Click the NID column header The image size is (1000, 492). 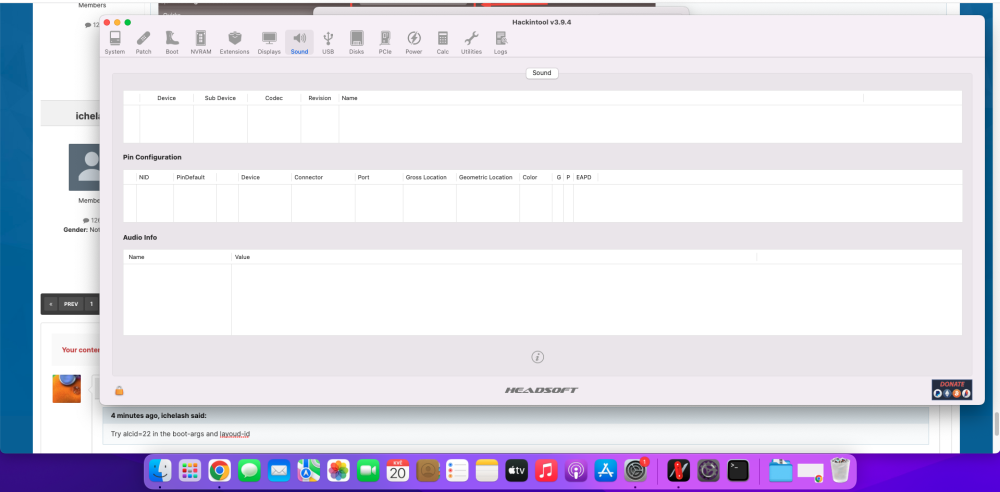tap(154, 177)
